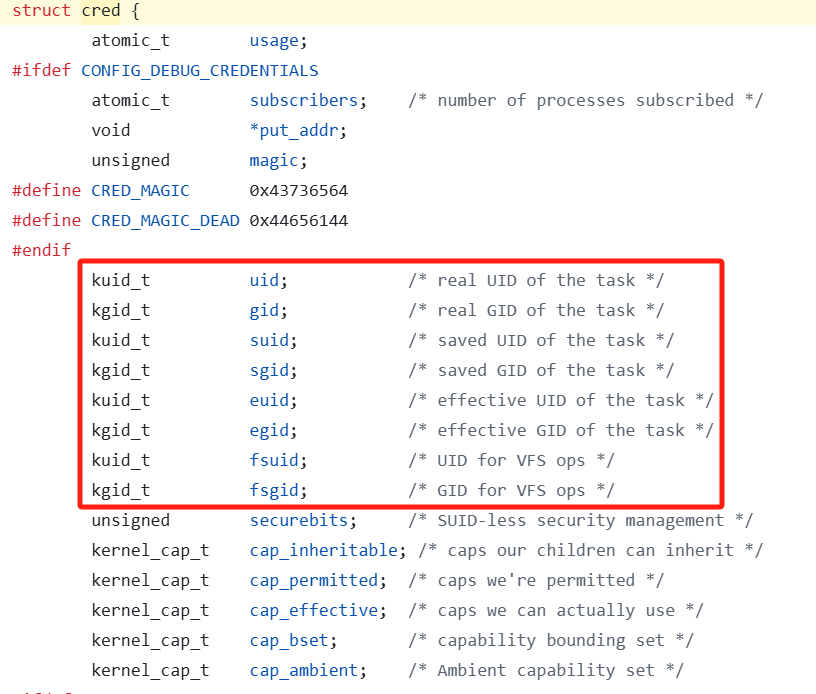Select the sgid field identifier
The height and width of the screenshot is (694, 816).
(x=269, y=370)
